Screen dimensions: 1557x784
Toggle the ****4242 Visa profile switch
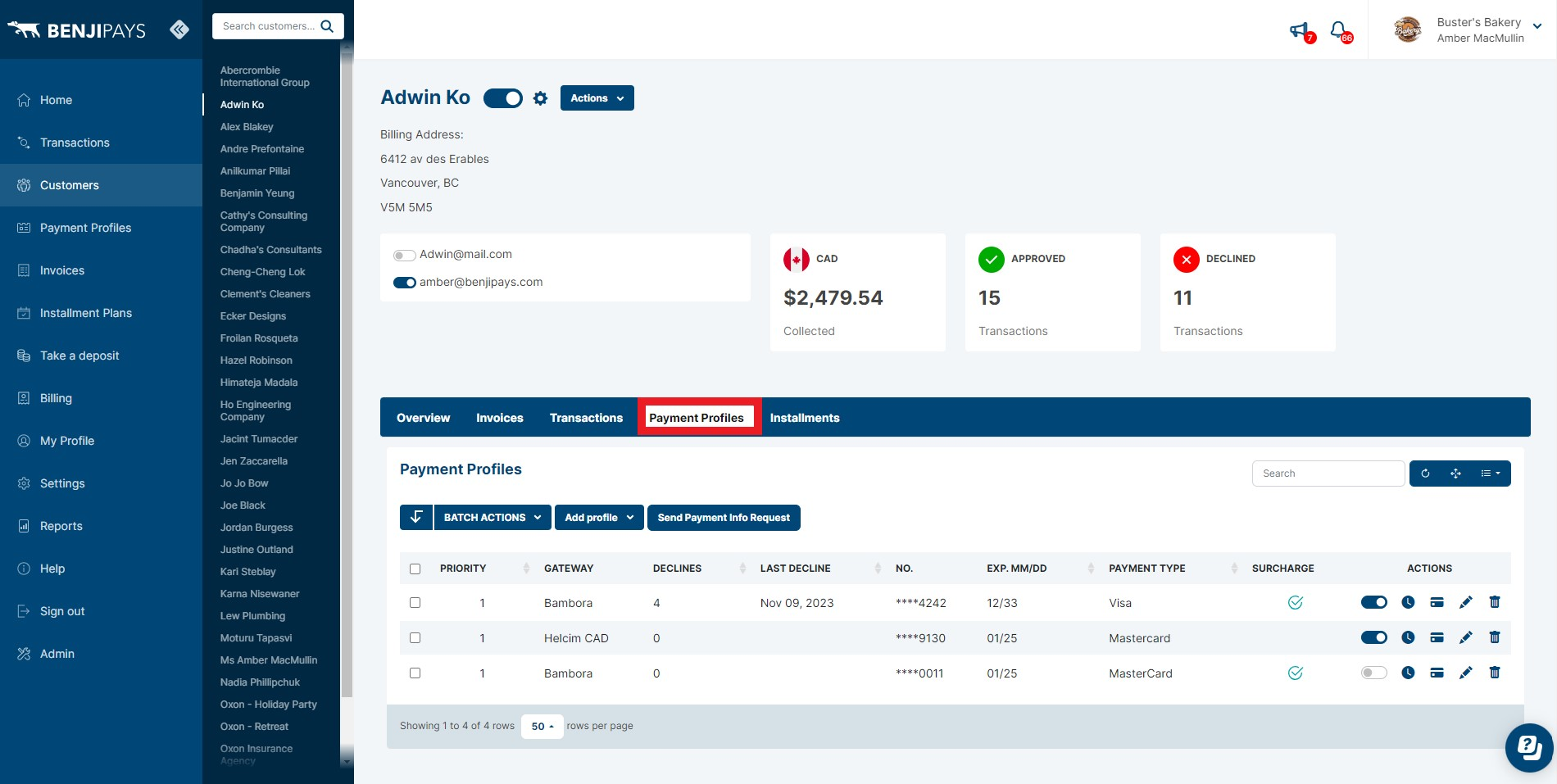click(x=1374, y=602)
